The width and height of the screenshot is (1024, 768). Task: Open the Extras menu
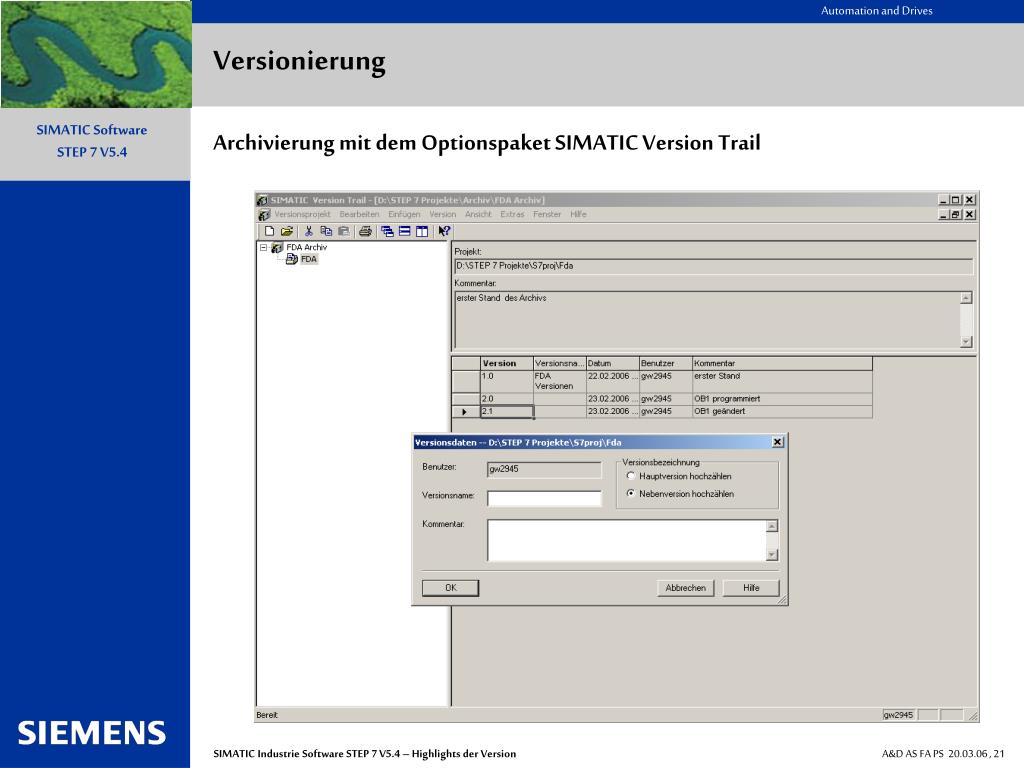(512, 214)
